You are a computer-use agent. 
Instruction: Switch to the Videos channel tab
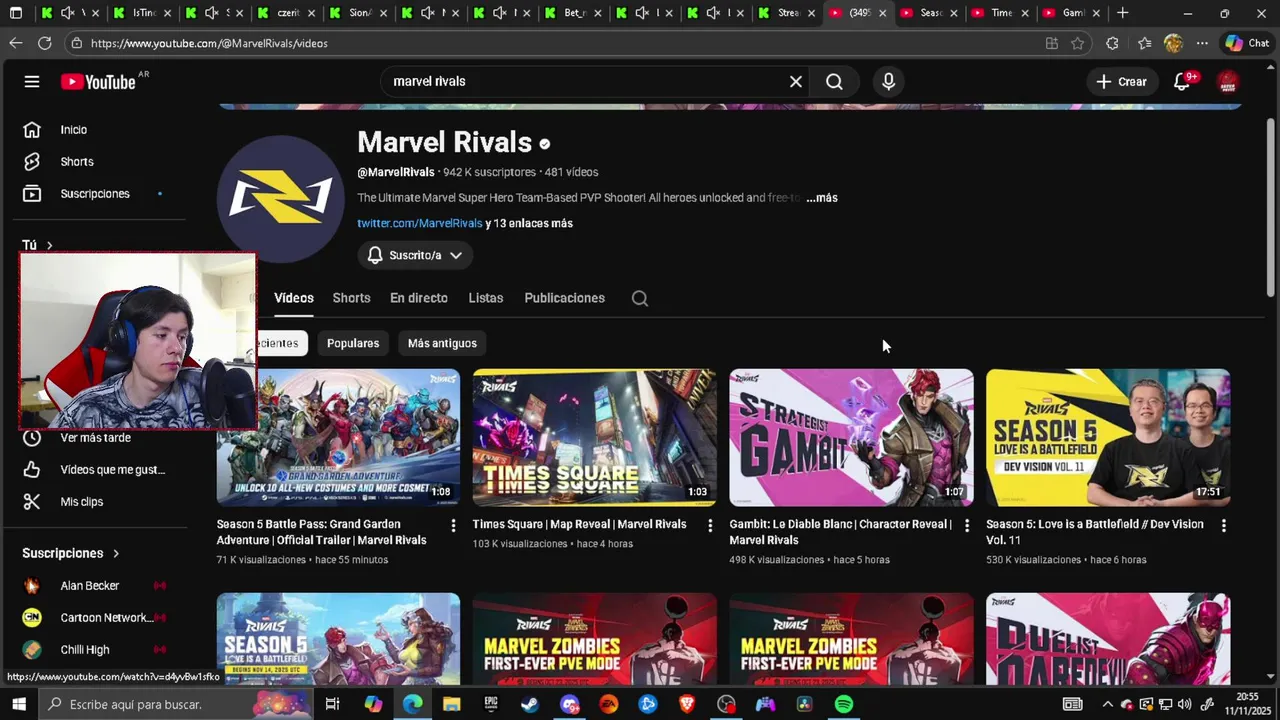click(294, 298)
